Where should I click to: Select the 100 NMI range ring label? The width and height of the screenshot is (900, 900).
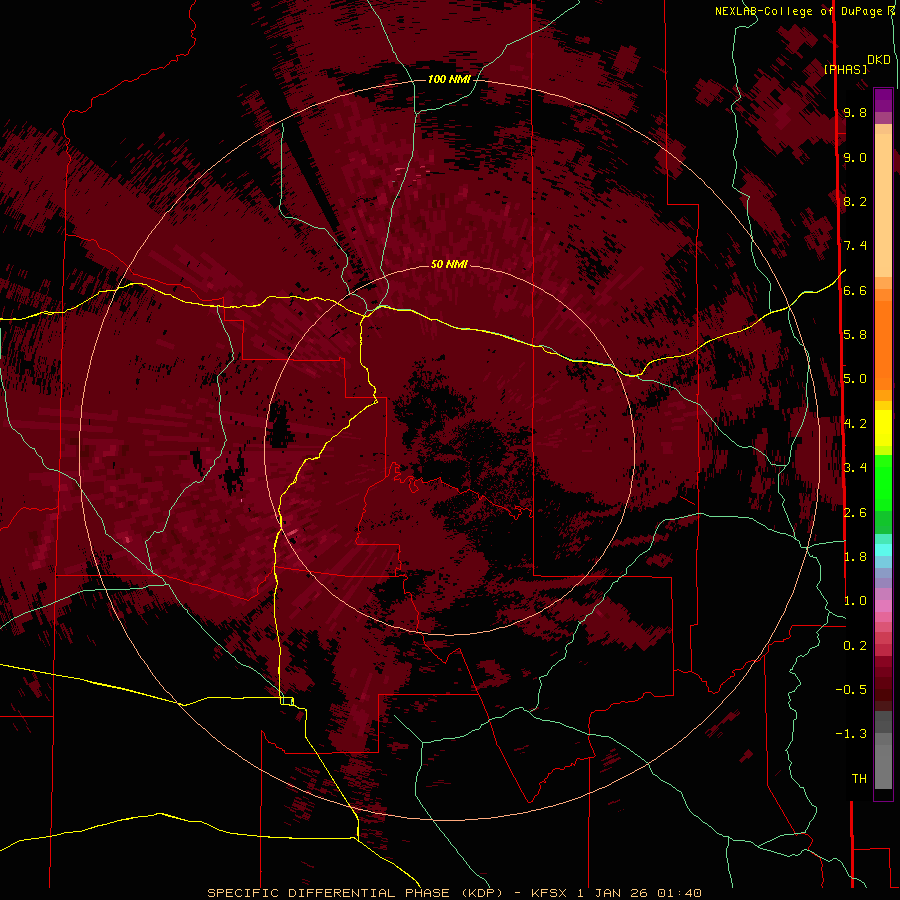tap(449, 79)
